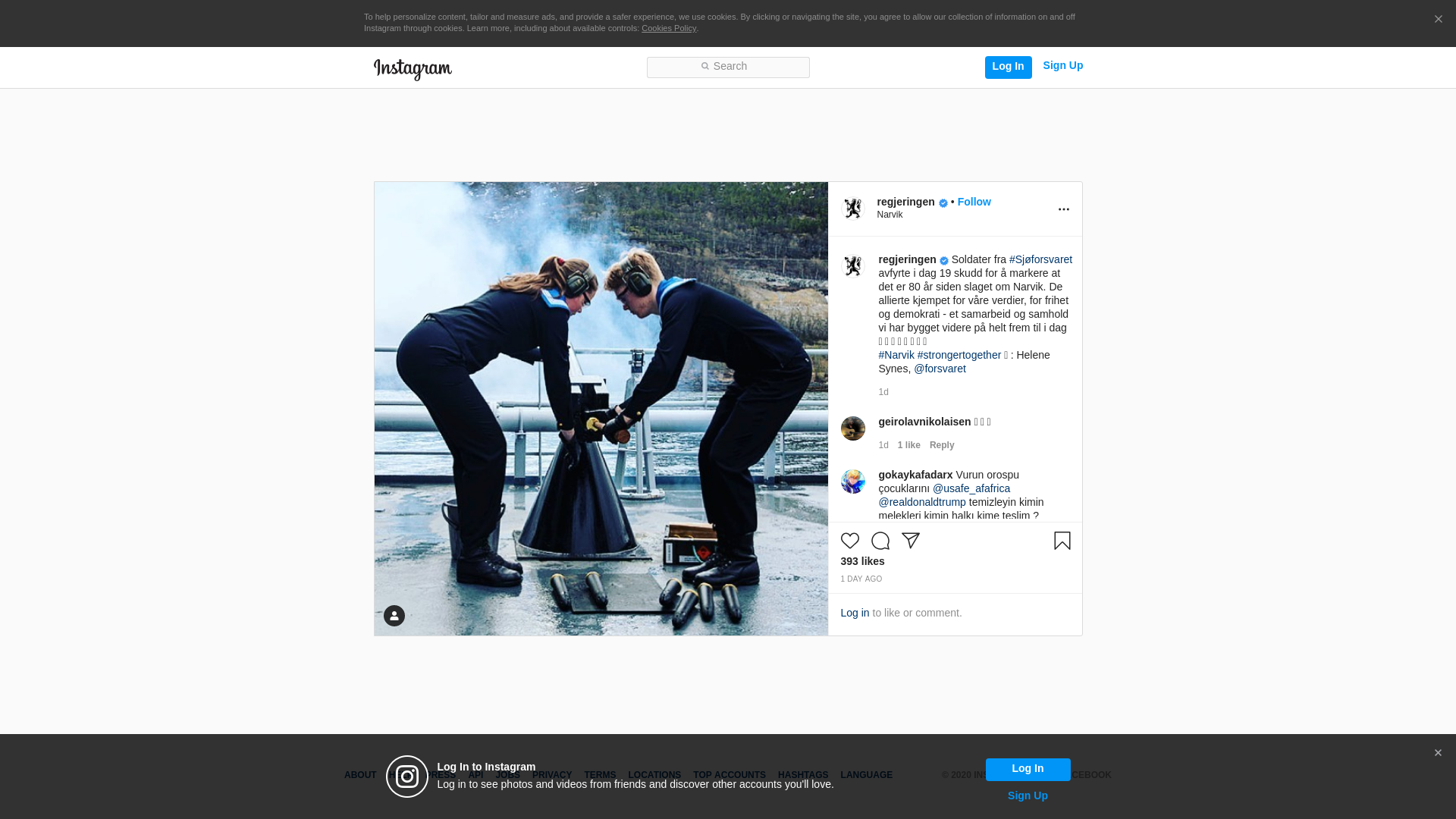The image size is (1456, 819).
Task: Open the LANGUAGE selector in footer
Action: 866,775
